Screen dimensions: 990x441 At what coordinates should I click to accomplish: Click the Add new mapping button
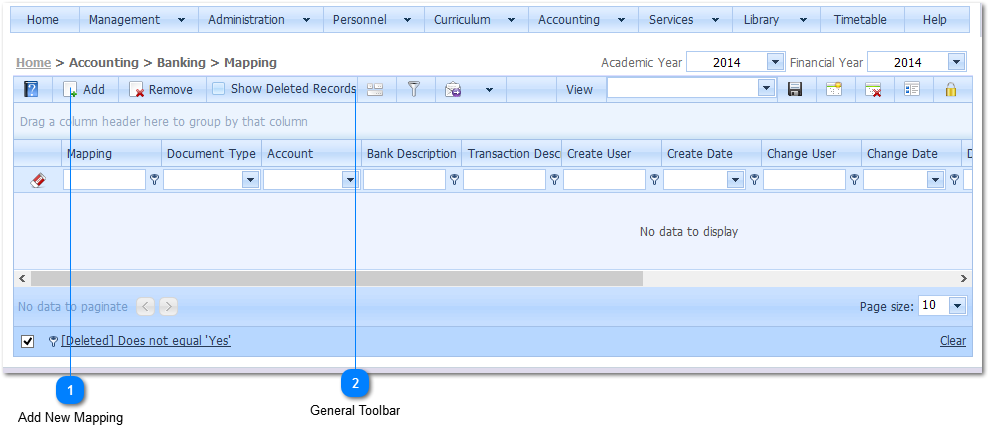(84, 90)
